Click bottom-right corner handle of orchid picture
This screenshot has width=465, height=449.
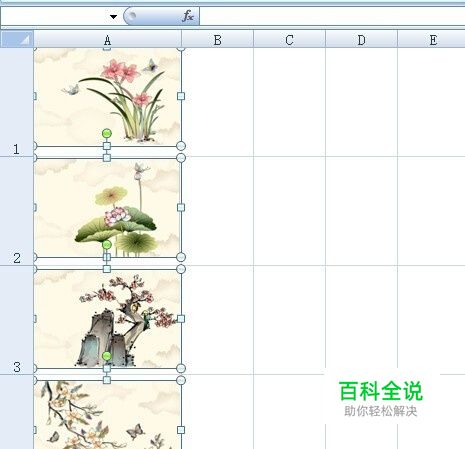[x=181, y=146]
